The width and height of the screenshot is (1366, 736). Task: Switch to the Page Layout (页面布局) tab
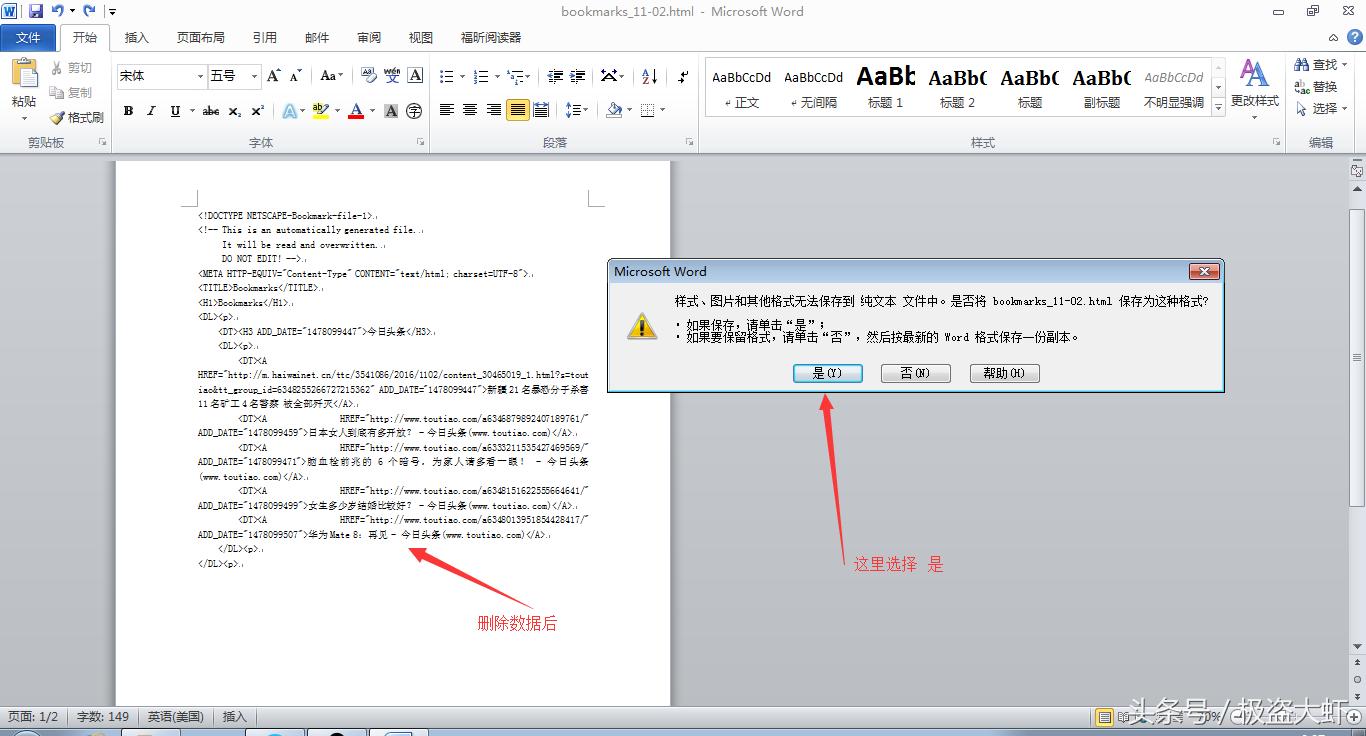[x=201, y=38]
